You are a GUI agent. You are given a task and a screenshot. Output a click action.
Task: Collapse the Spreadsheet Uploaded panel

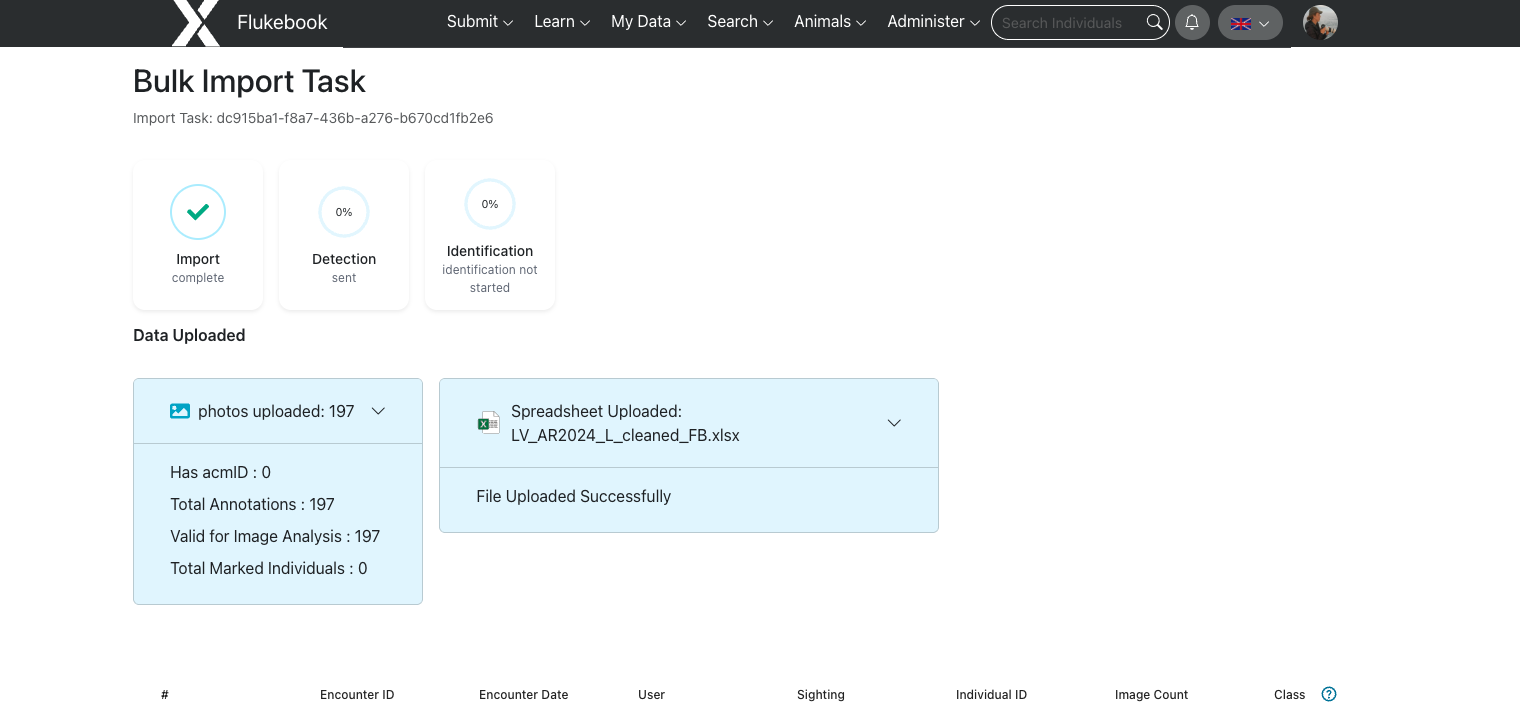pos(894,423)
